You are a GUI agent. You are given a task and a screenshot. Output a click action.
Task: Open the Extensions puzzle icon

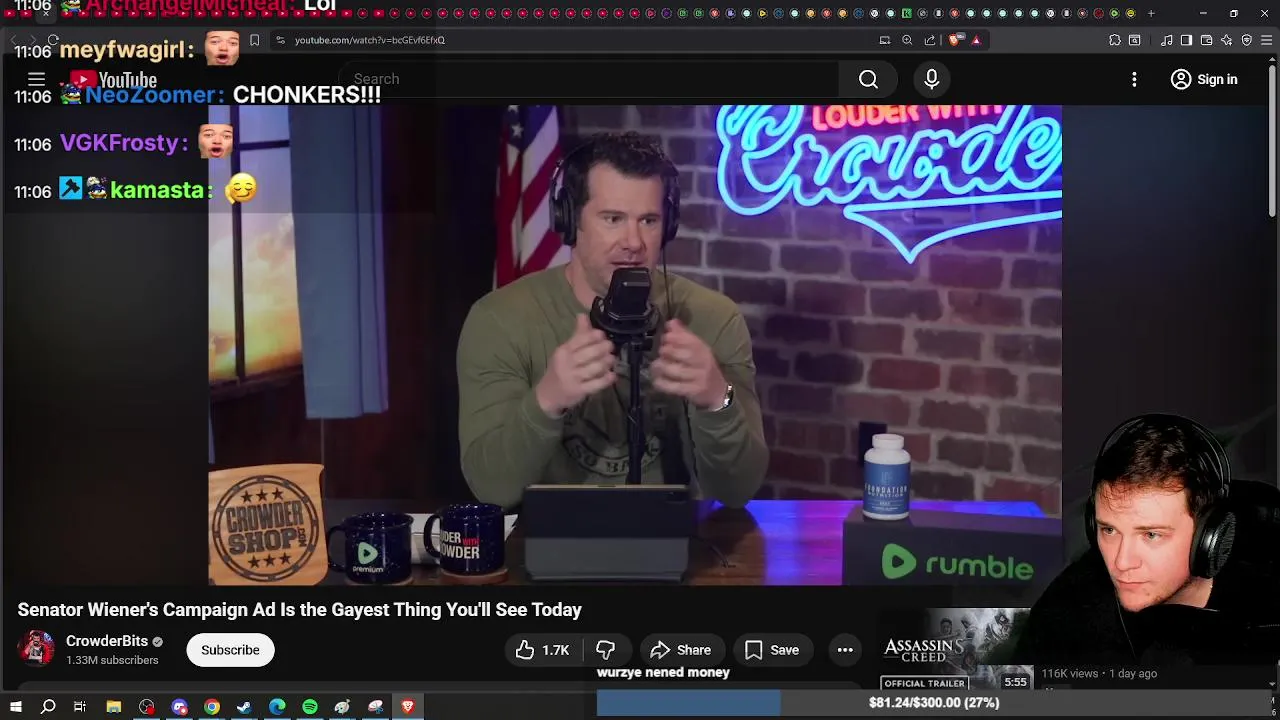coord(1115,40)
